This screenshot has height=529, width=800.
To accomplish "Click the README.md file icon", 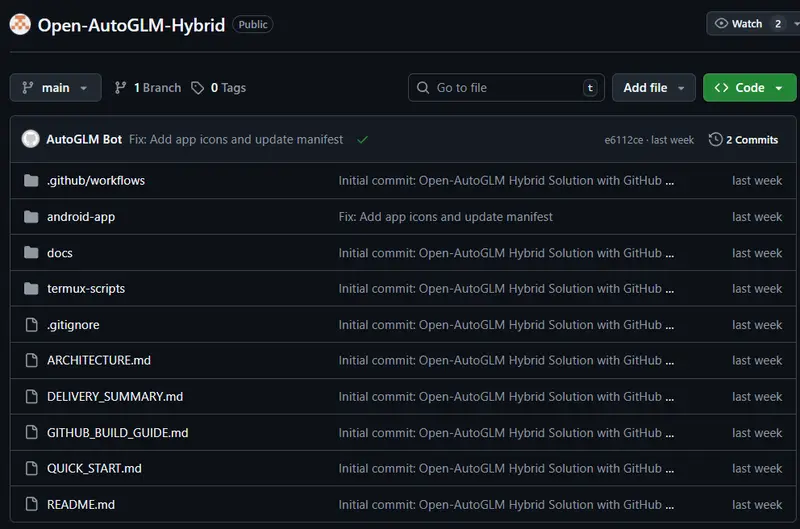I will coord(31,505).
